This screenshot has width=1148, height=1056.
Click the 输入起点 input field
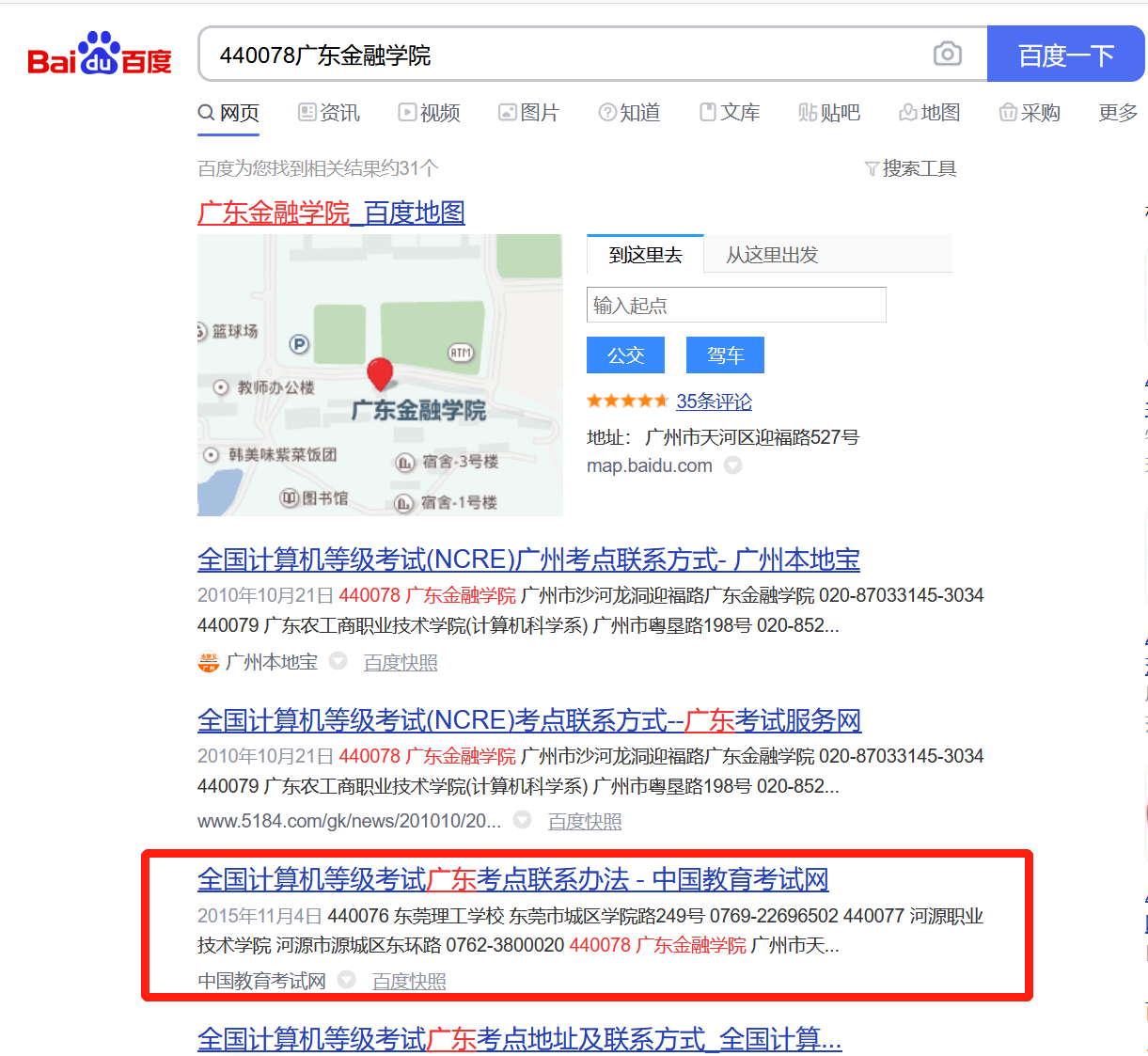(736, 305)
